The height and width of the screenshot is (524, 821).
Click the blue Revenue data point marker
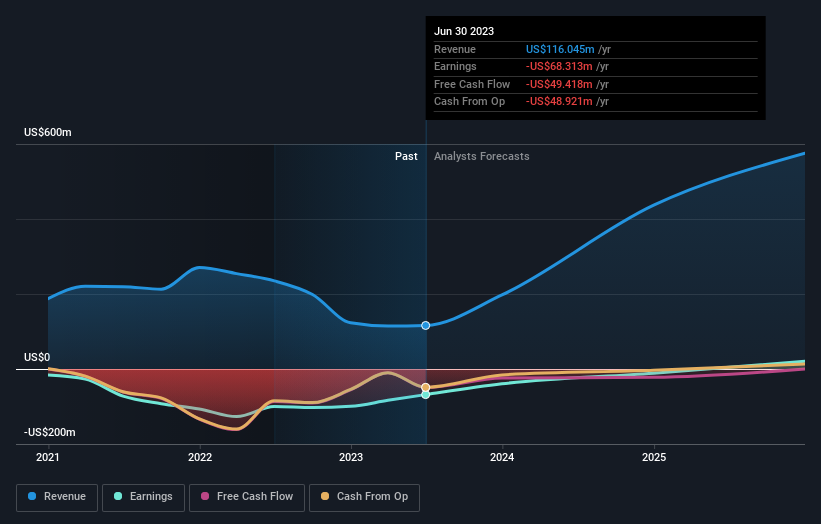tap(426, 326)
